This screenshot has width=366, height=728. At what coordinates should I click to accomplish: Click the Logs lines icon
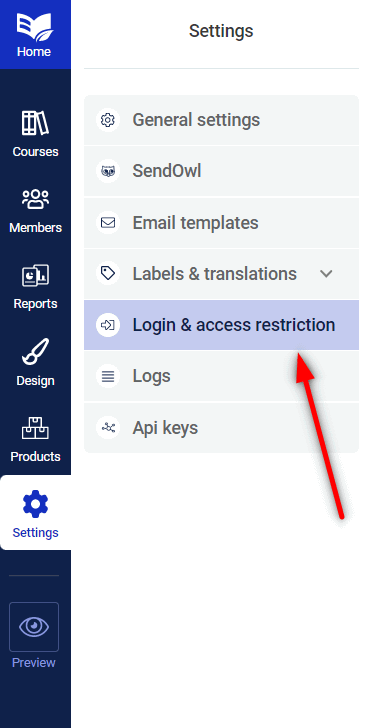click(x=108, y=376)
